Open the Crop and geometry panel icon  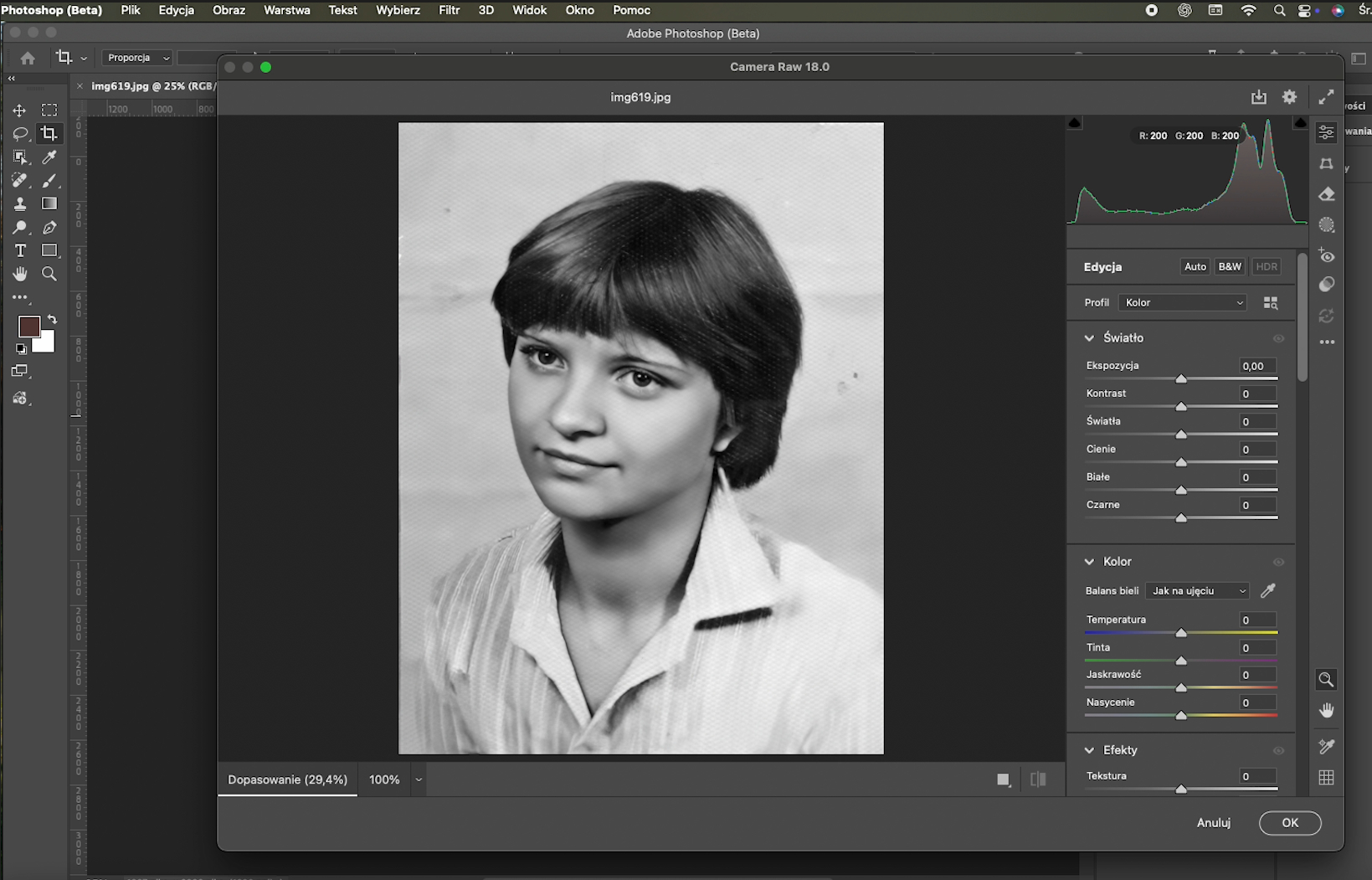(1327, 163)
